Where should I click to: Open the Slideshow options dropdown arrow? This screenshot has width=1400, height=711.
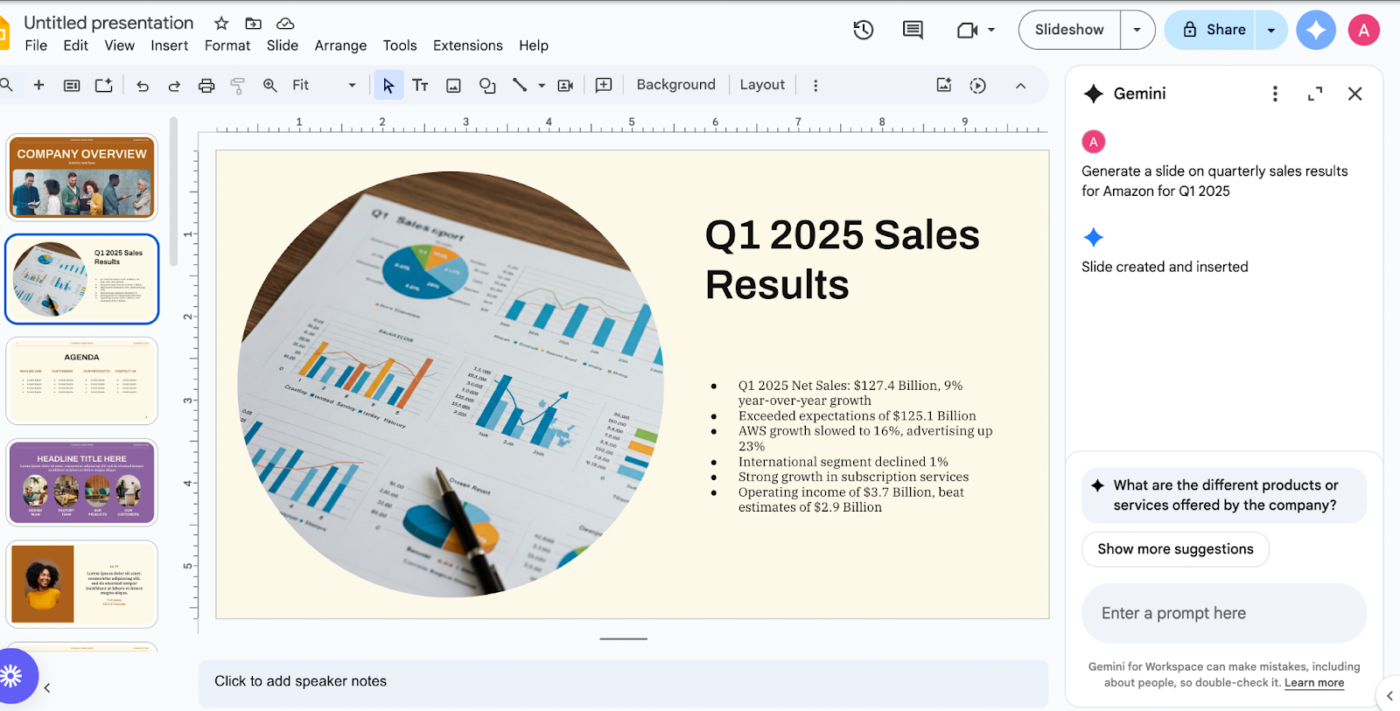1137,30
